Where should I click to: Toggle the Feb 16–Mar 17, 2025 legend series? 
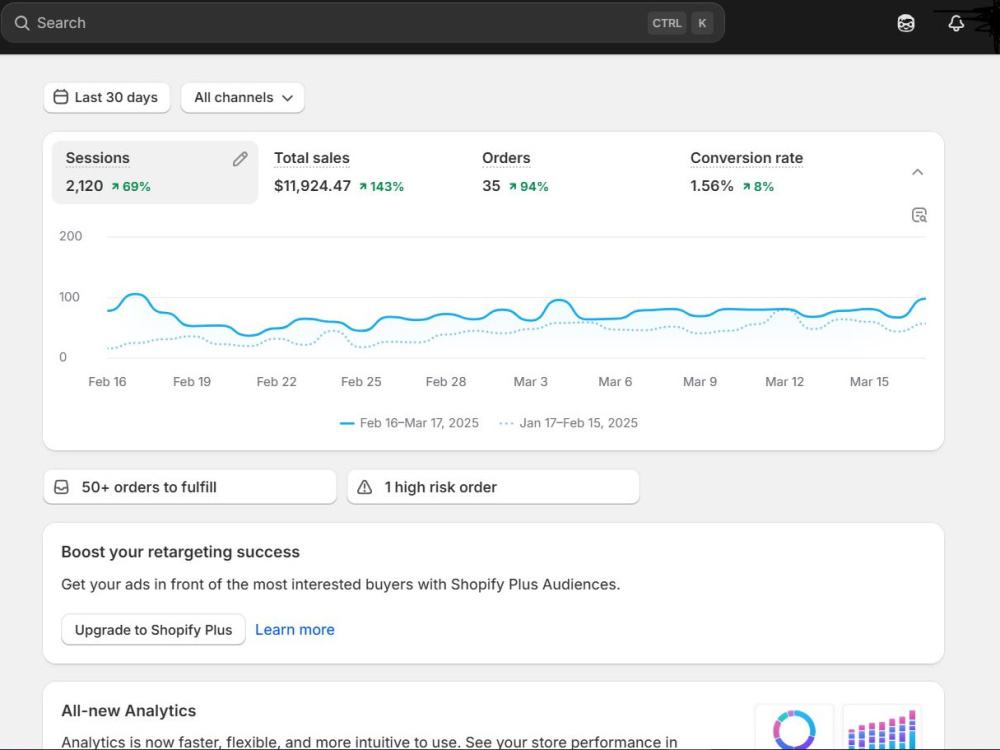tap(409, 423)
